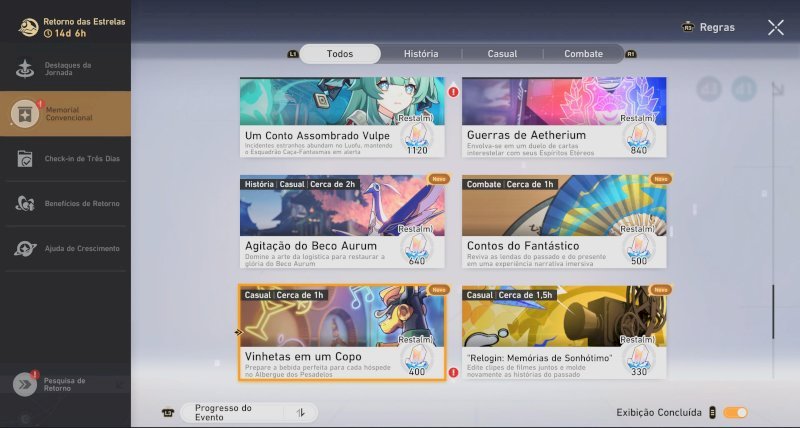Switch to the Todos tab
The image size is (800, 428).
coord(340,54)
